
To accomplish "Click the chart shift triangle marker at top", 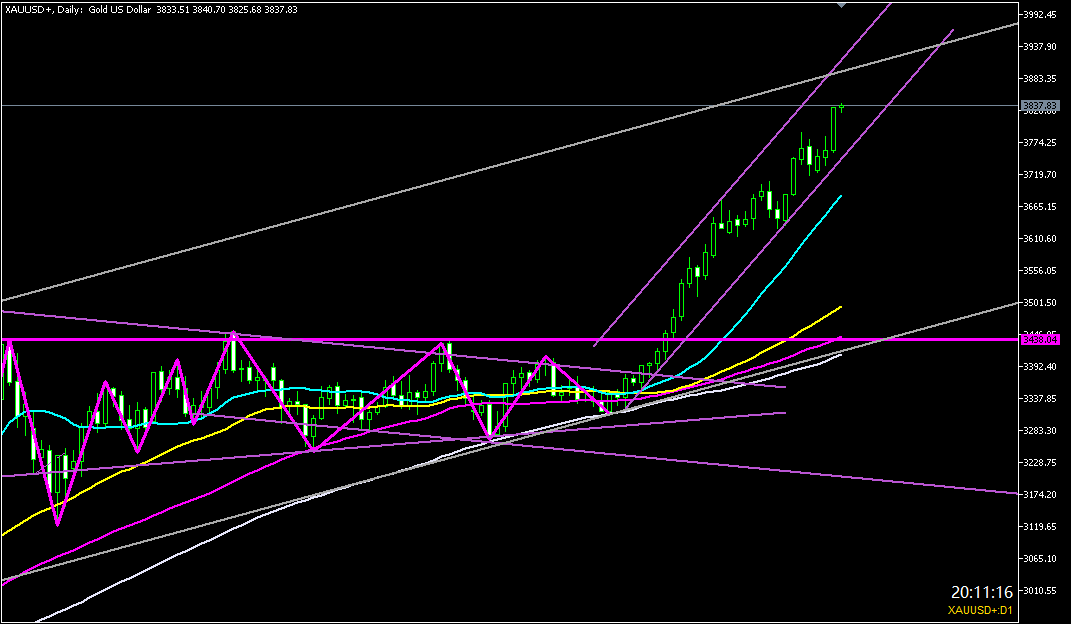I will tap(842, 5).
